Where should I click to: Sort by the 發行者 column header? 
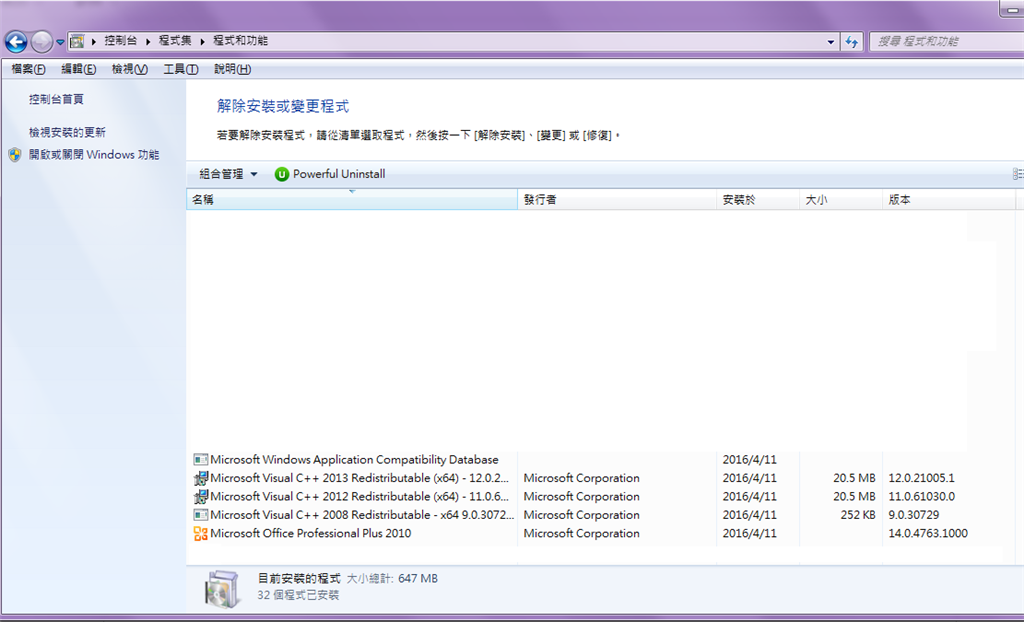[x=616, y=199]
